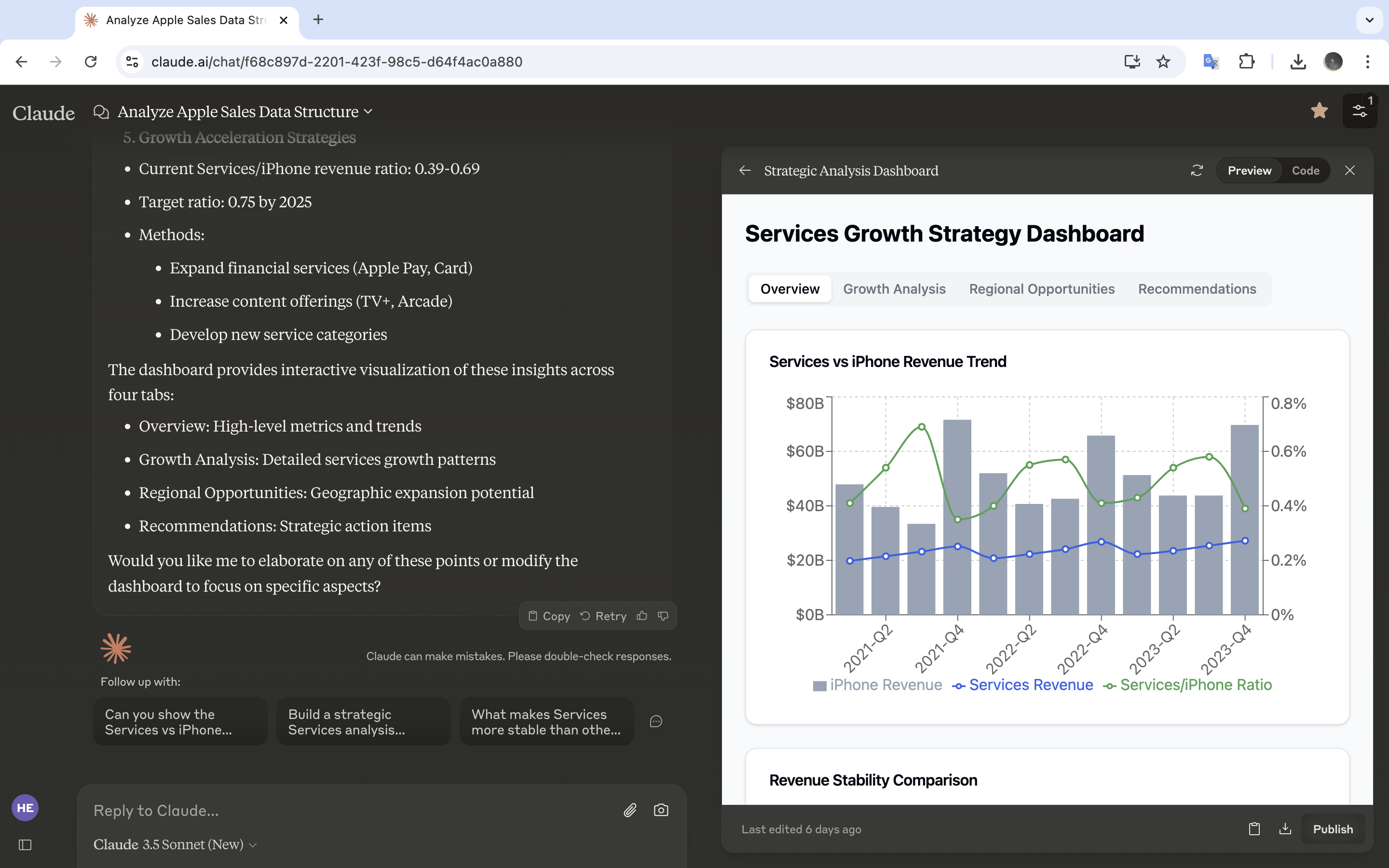The height and width of the screenshot is (868, 1389).
Task: Switch artifact view to Code
Action: coord(1305,171)
